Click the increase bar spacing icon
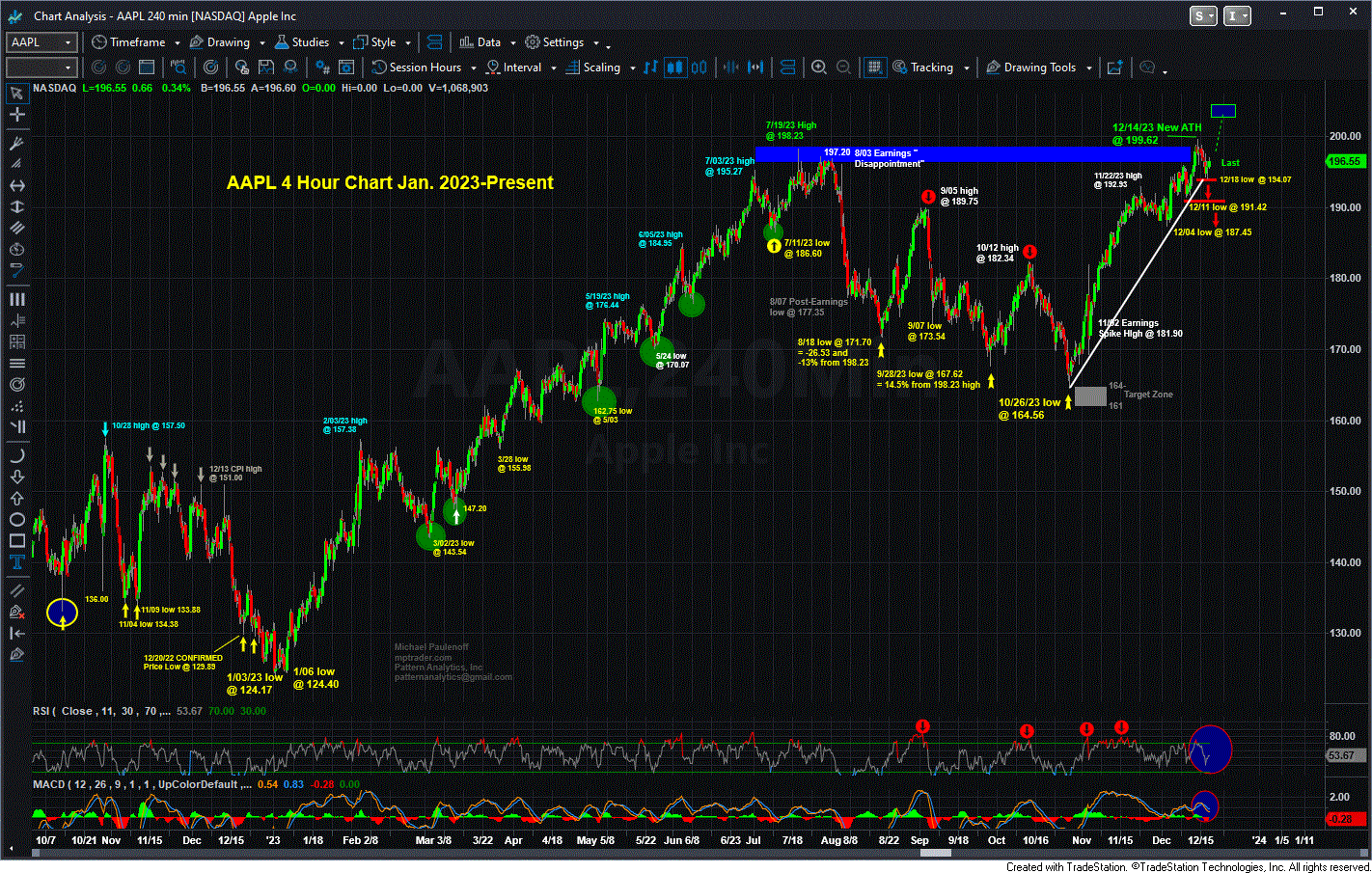This screenshot has height=873, width=1372. [x=755, y=68]
